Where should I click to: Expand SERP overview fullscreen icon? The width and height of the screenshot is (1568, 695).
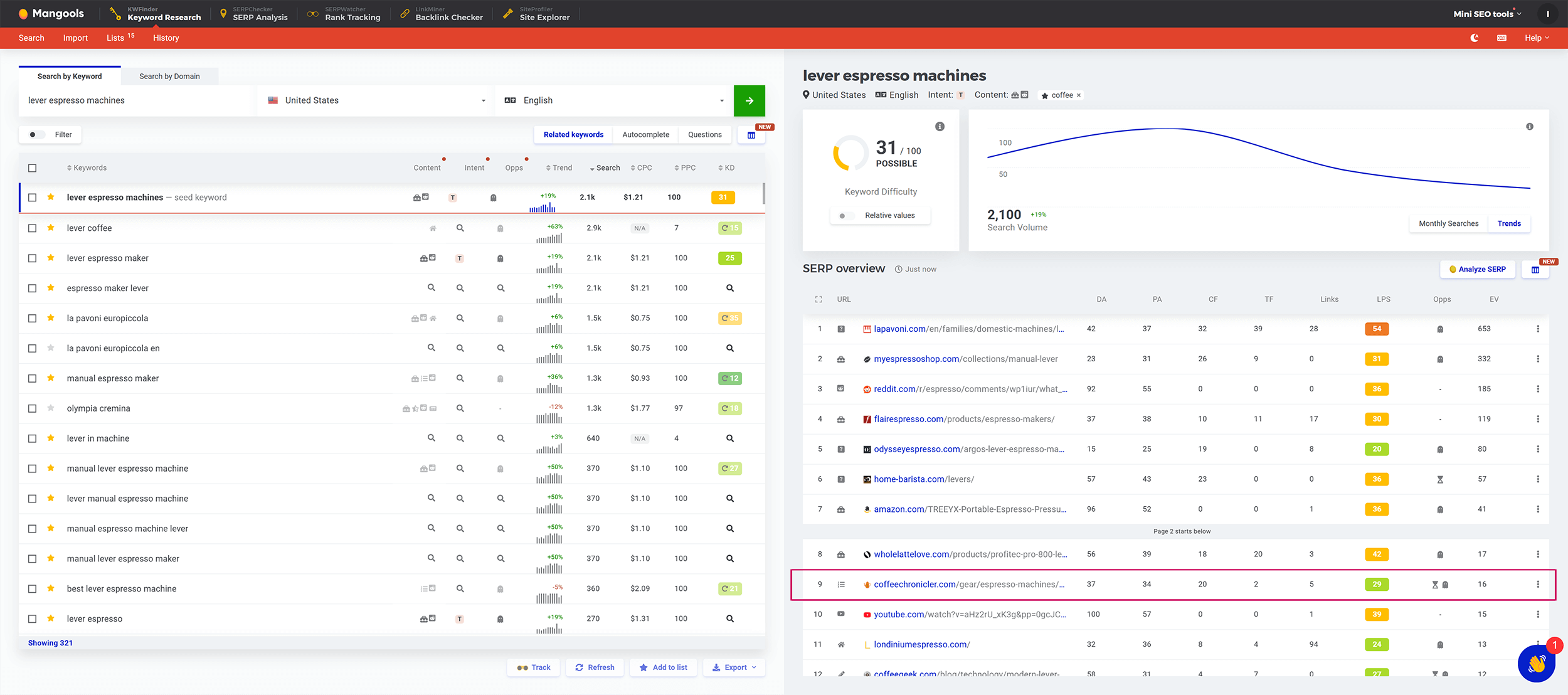coord(818,299)
